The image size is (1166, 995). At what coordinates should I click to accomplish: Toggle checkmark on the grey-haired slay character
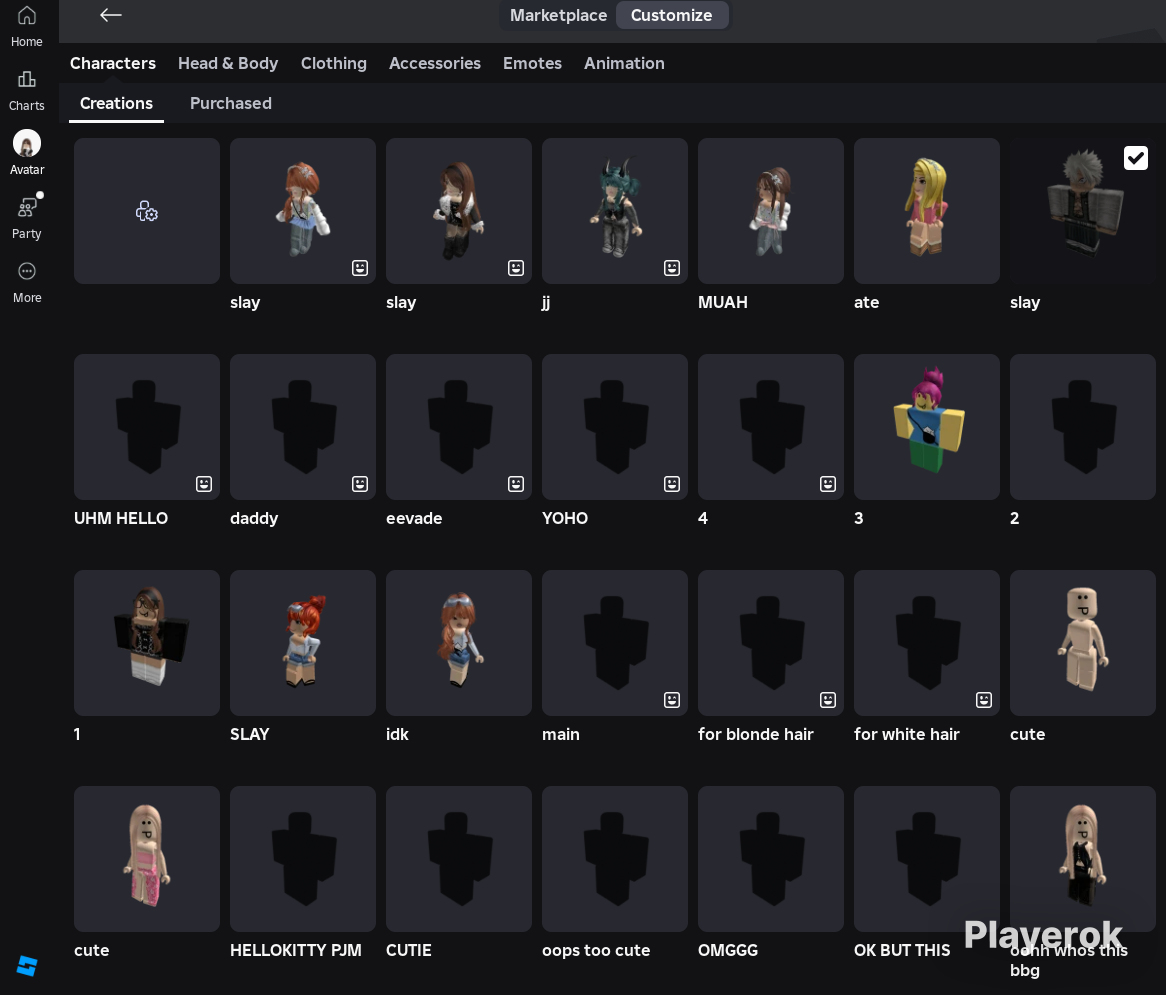[1136, 158]
